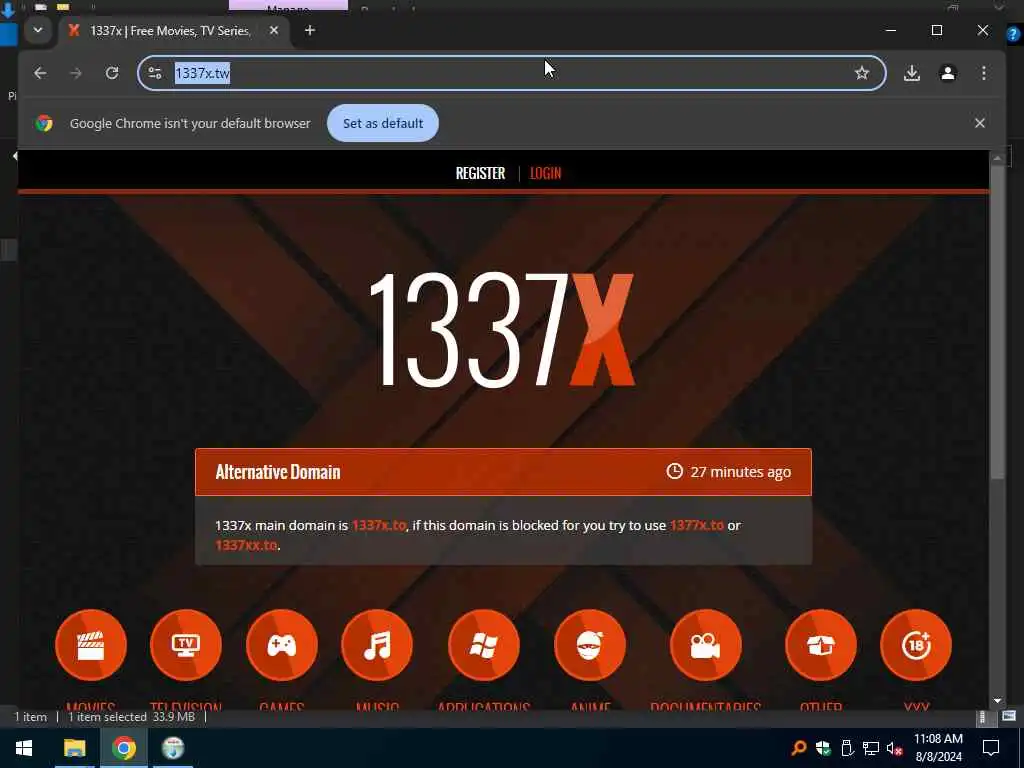The width and height of the screenshot is (1024, 768).
Task: Open the Games controller category icon
Action: click(x=281, y=645)
